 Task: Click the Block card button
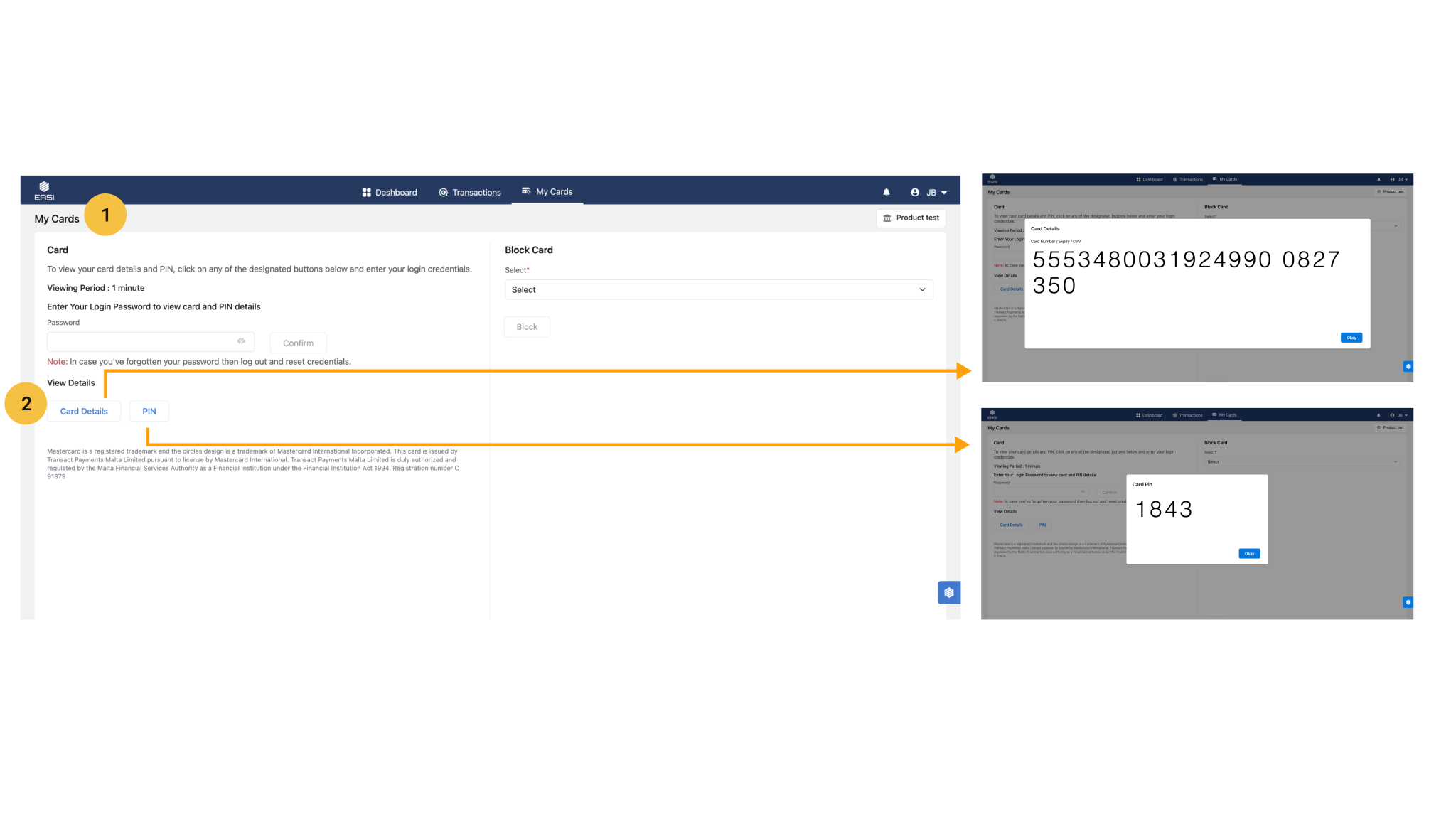(x=527, y=327)
